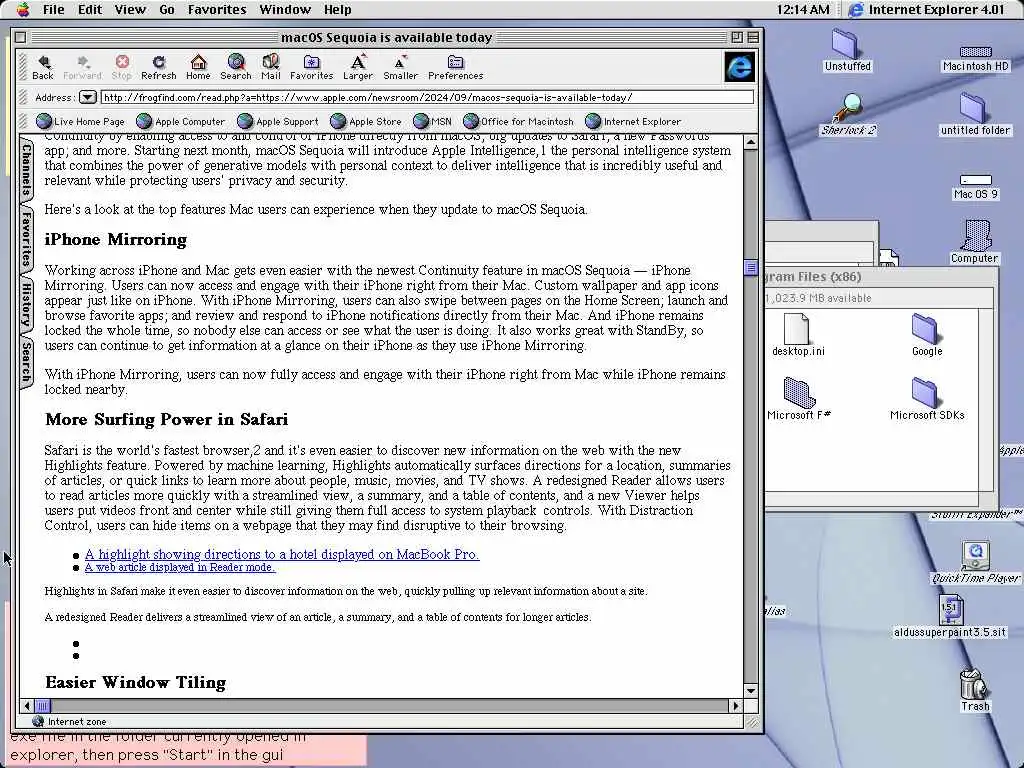Click the vertical scrollbar thumb
Image resolution: width=1024 pixels, height=768 pixels.
pyautogui.click(x=750, y=267)
